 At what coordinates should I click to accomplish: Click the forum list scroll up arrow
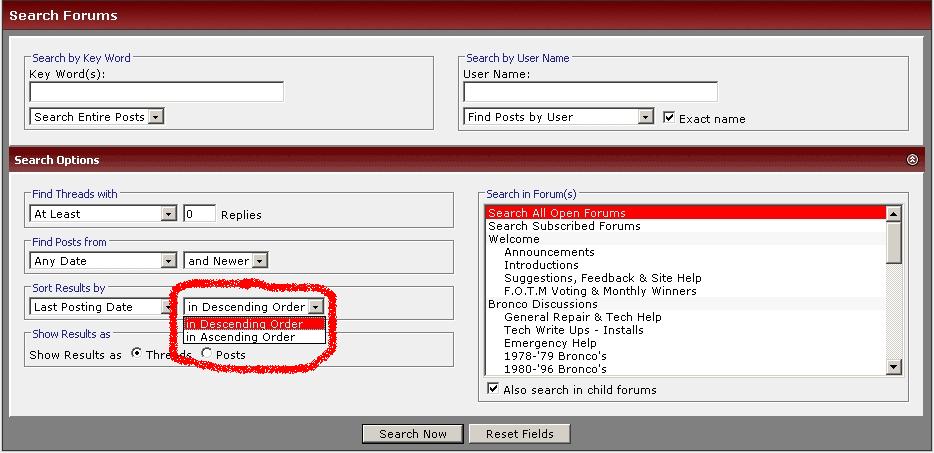point(894,213)
